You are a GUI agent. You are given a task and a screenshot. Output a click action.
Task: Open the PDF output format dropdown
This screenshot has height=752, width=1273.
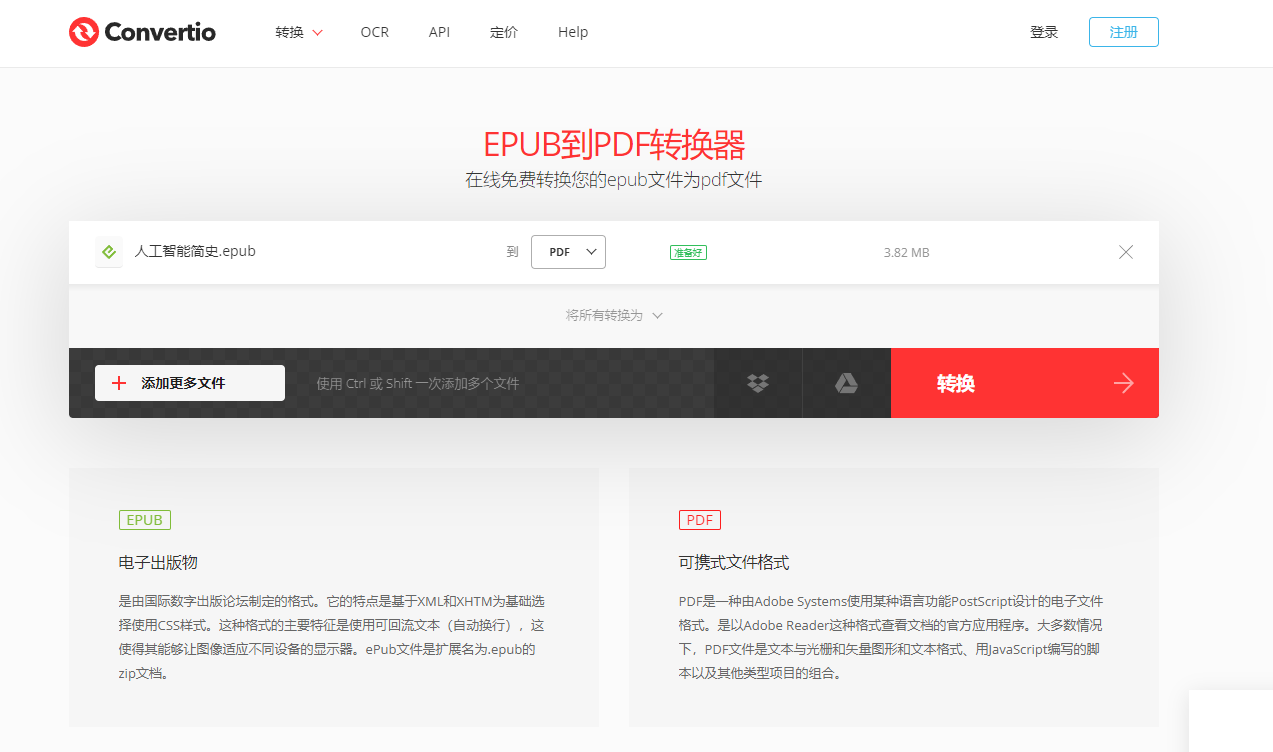coord(568,252)
